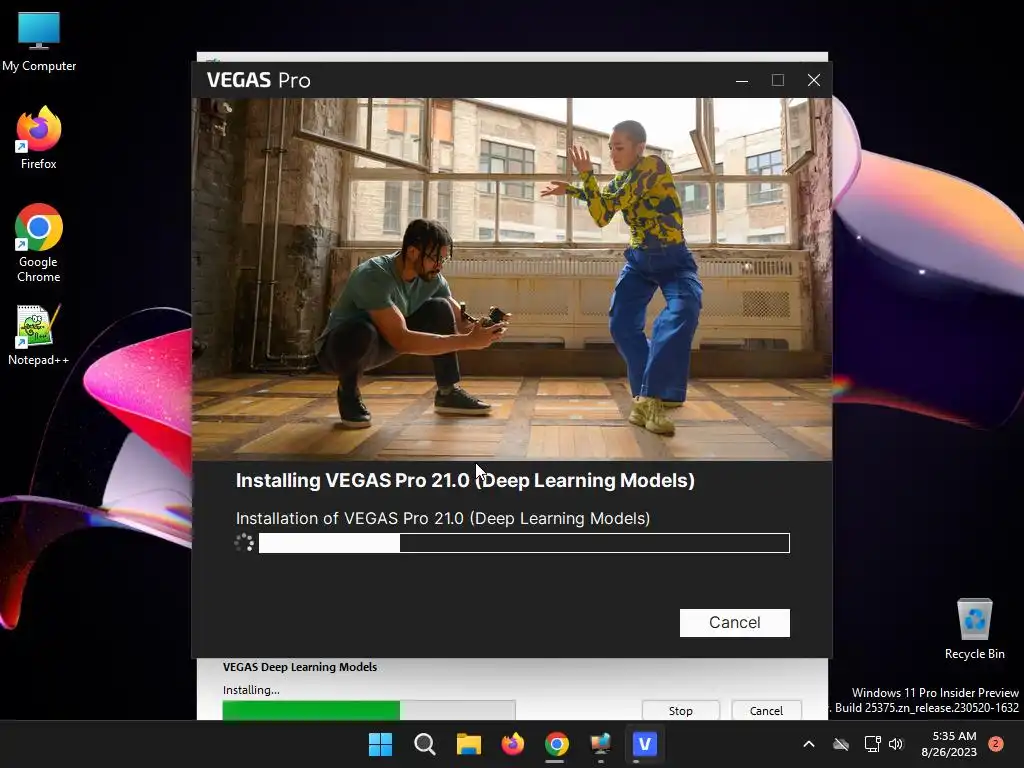
Task: Click Cancel in the background Deep Learning Models window
Action: (766, 711)
